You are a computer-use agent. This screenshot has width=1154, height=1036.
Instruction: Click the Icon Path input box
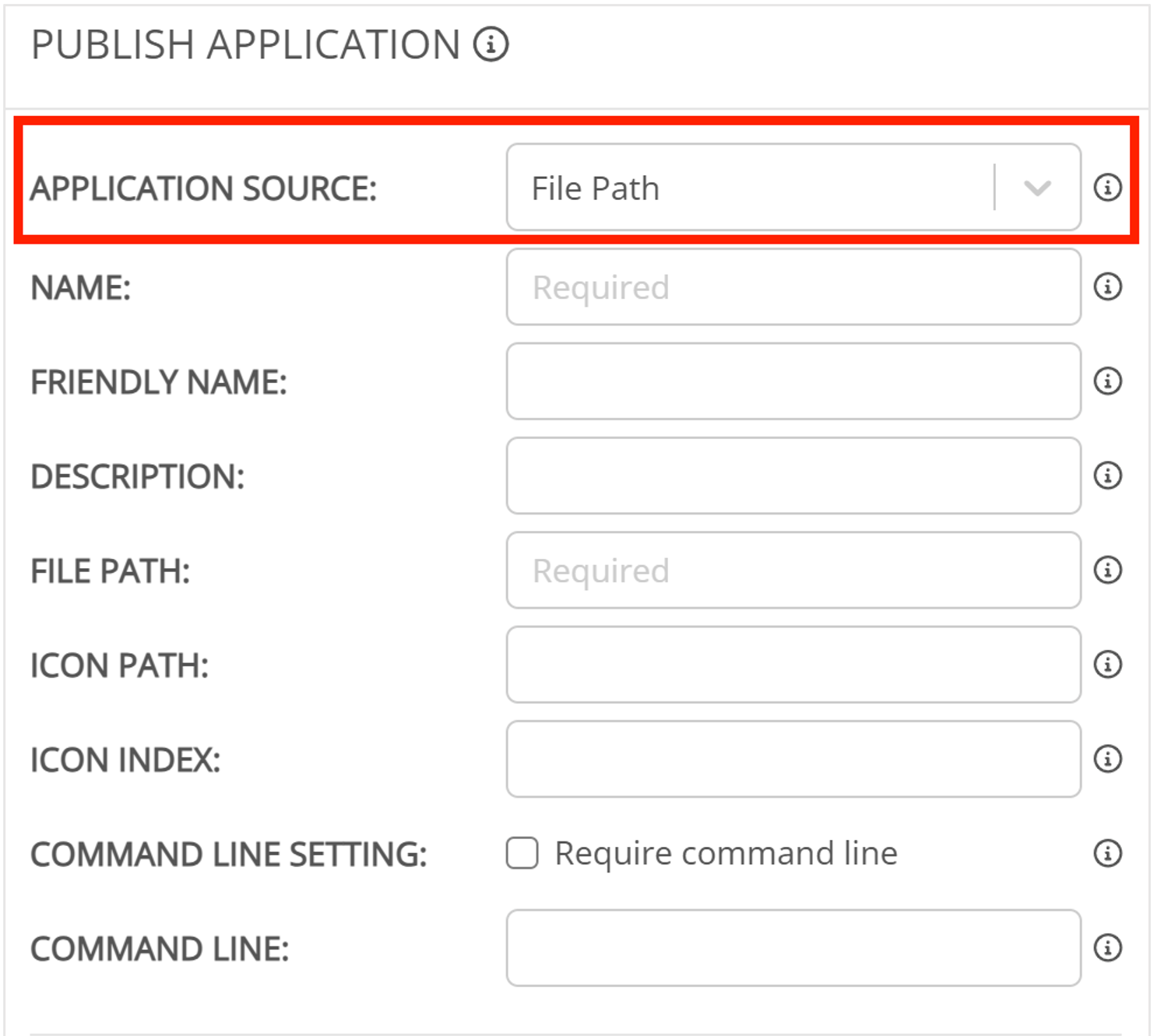click(793, 665)
